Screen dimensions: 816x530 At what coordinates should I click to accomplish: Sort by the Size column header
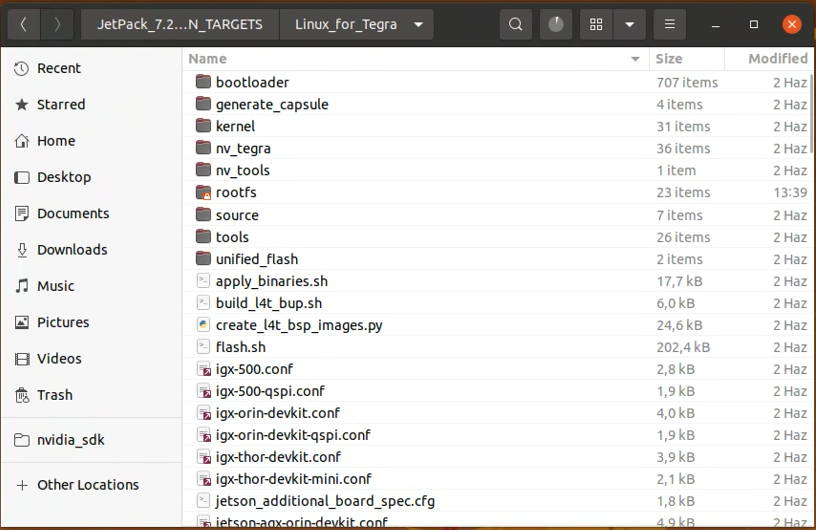[x=686, y=59]
